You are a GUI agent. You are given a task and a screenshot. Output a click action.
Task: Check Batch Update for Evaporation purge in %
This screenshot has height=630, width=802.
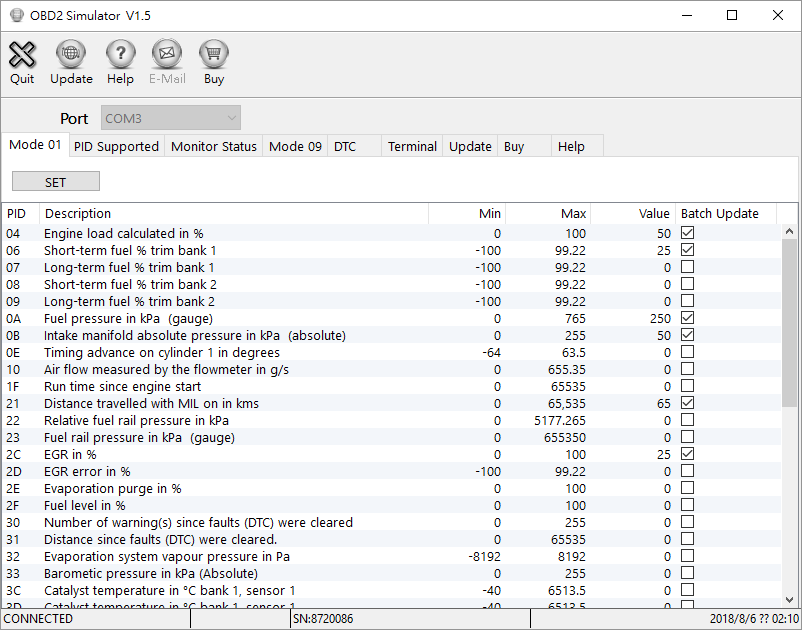pos(687,487)
